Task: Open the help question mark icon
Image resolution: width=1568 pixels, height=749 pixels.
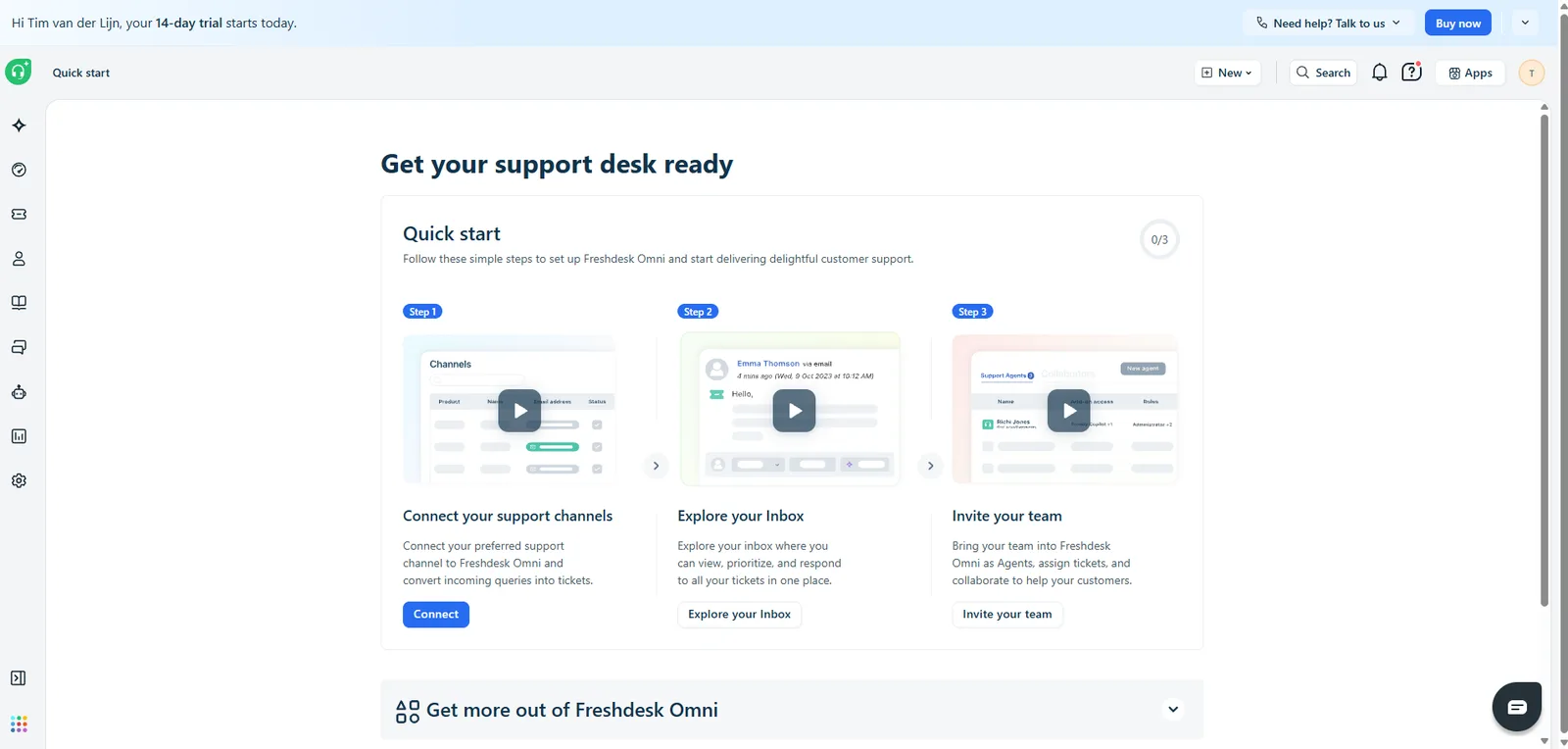Action: (x=1411, y=72)
